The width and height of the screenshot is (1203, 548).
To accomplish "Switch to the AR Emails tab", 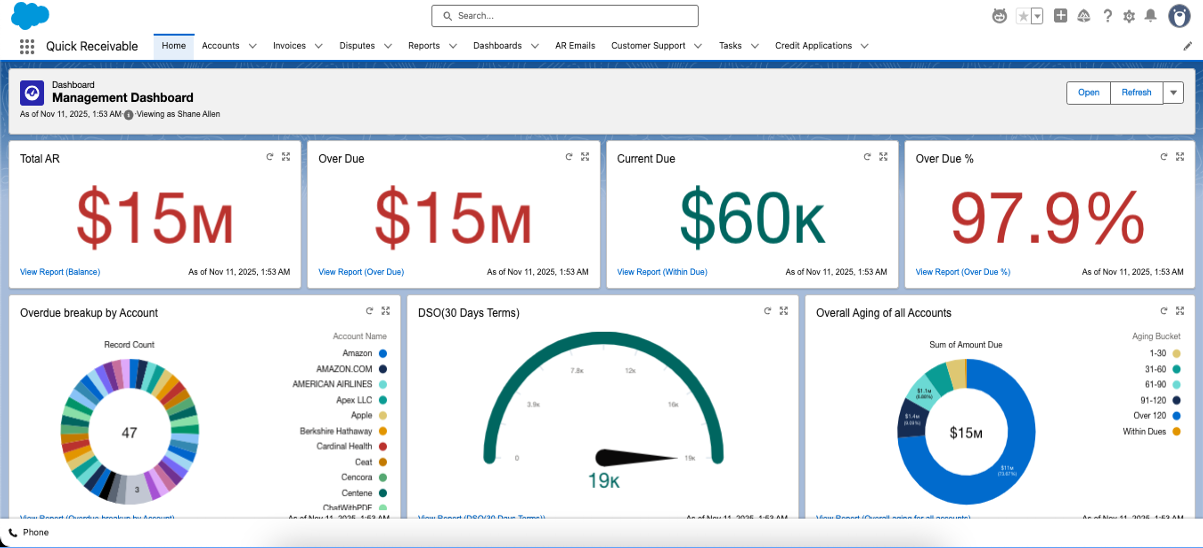I will point(575,46).
